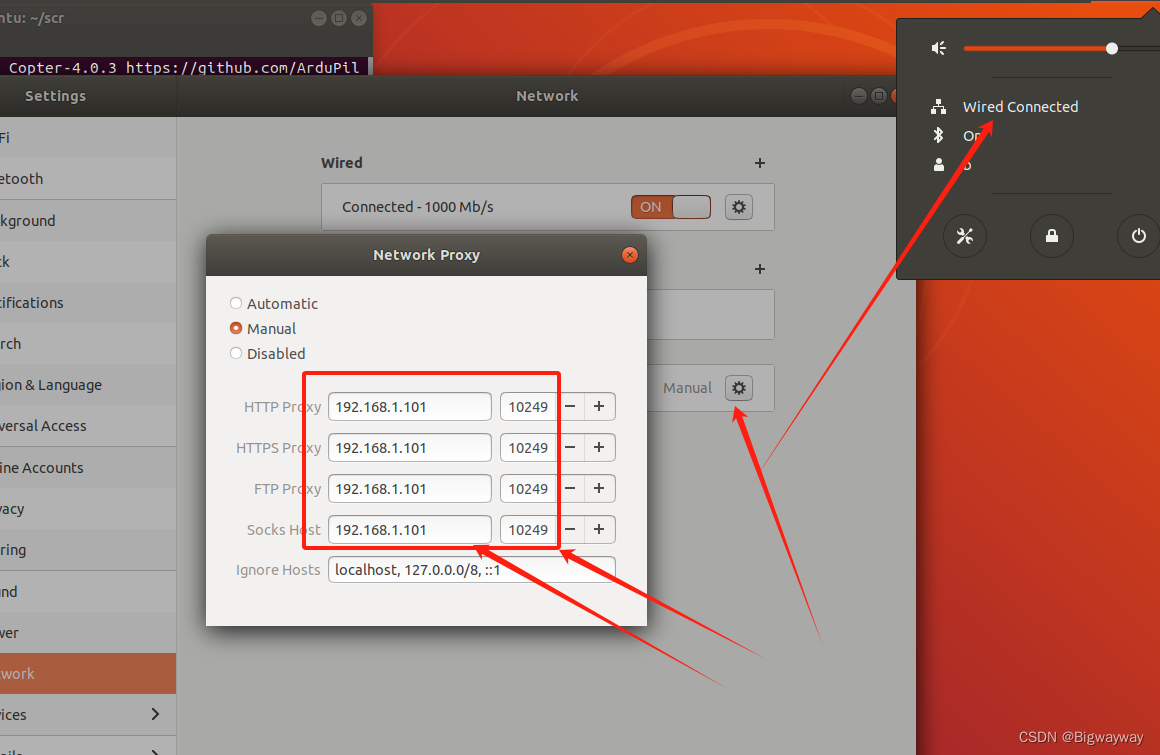Click the speaker volume icon in system menu
This screenshot has width=1160, height=755.
point(939,49)
